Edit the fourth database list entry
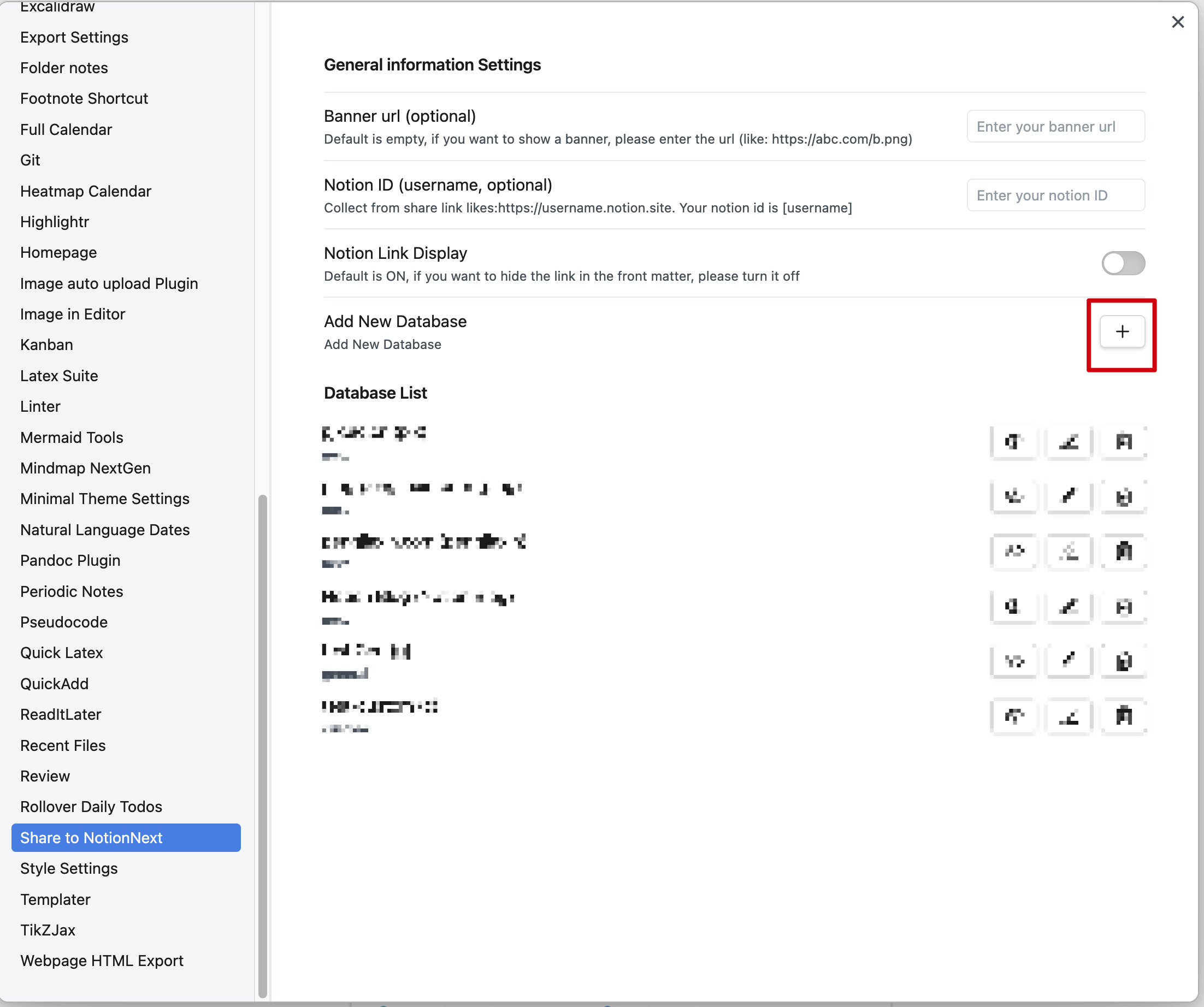 [1068, 606]
